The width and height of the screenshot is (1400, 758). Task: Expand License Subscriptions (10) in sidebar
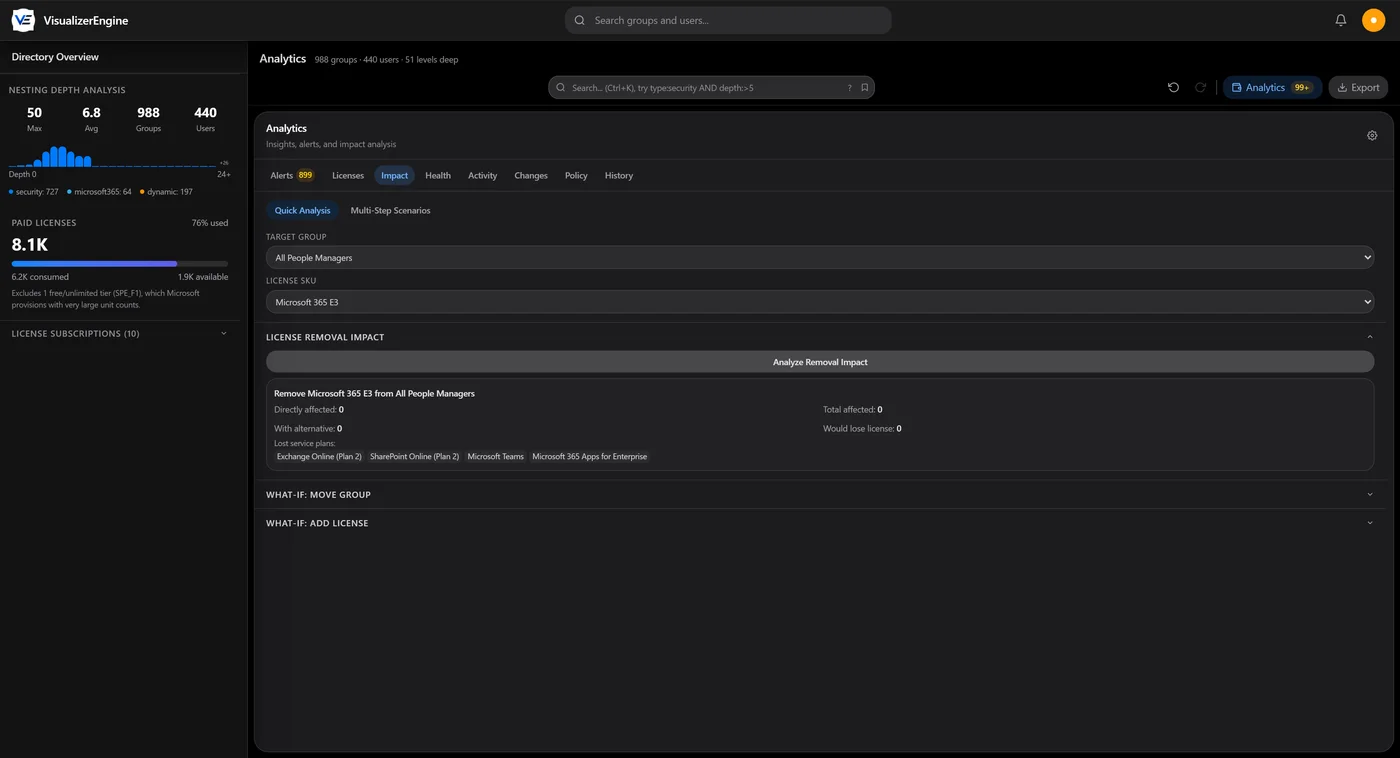click(120, 334)
